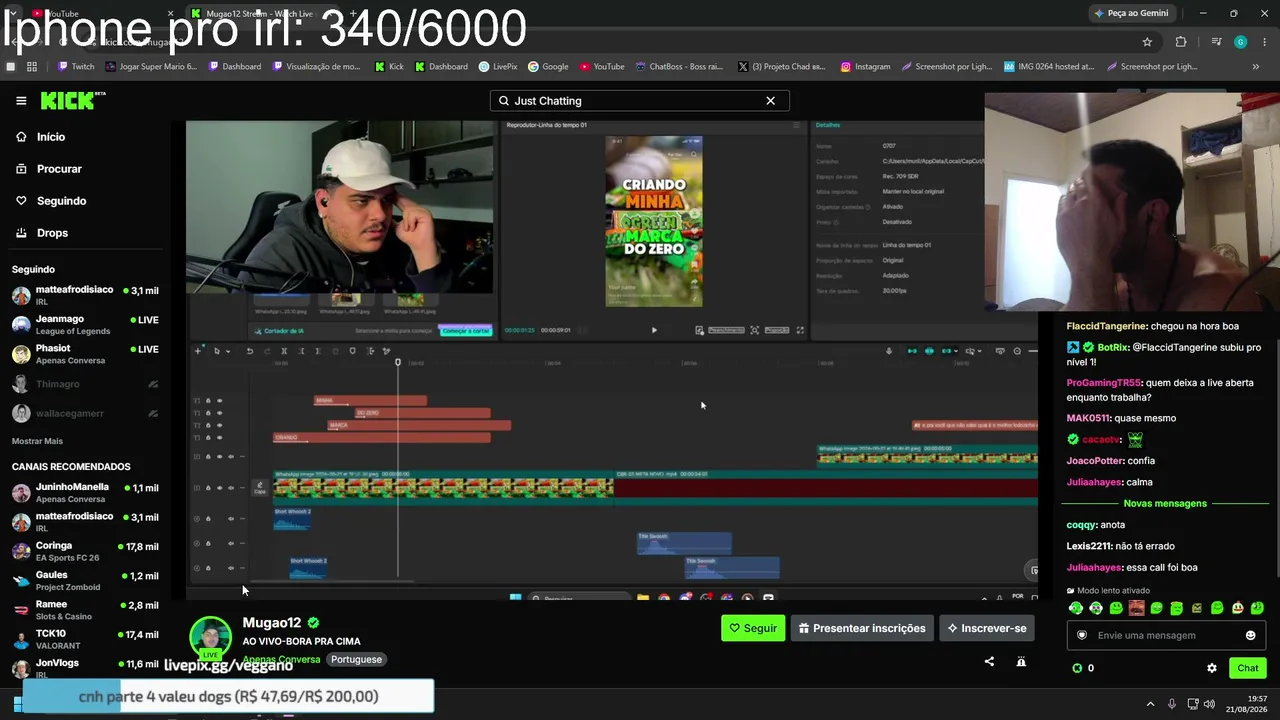
Task: Open recommended channel JuninhoManella
Action: coord(85,492)
